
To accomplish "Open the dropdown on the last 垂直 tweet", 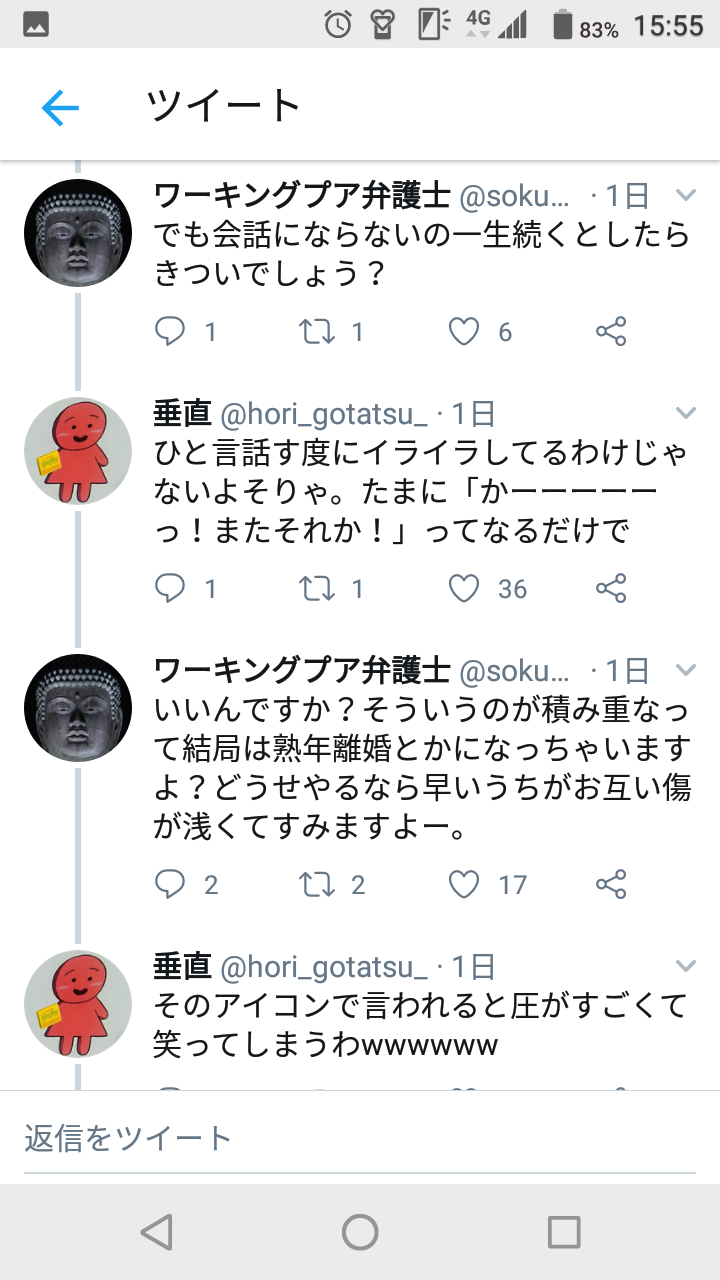I will [x=686, y=966].
